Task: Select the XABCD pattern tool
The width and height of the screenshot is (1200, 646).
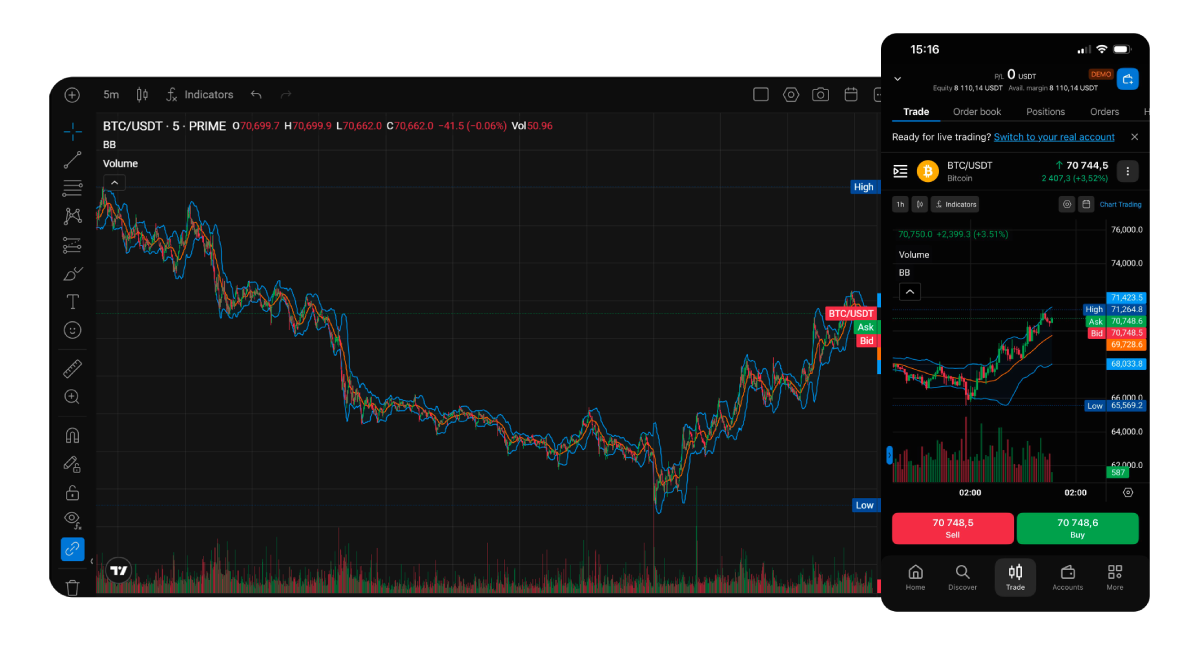Action: tap(72, 215)
